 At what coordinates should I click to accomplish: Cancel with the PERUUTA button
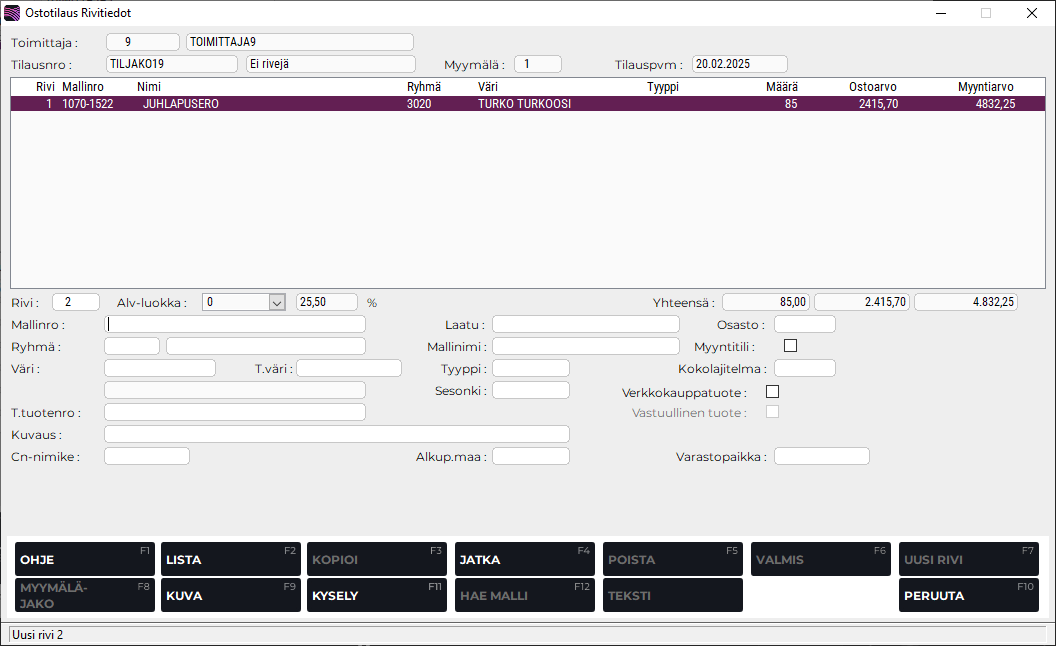(x=968, y=596)
